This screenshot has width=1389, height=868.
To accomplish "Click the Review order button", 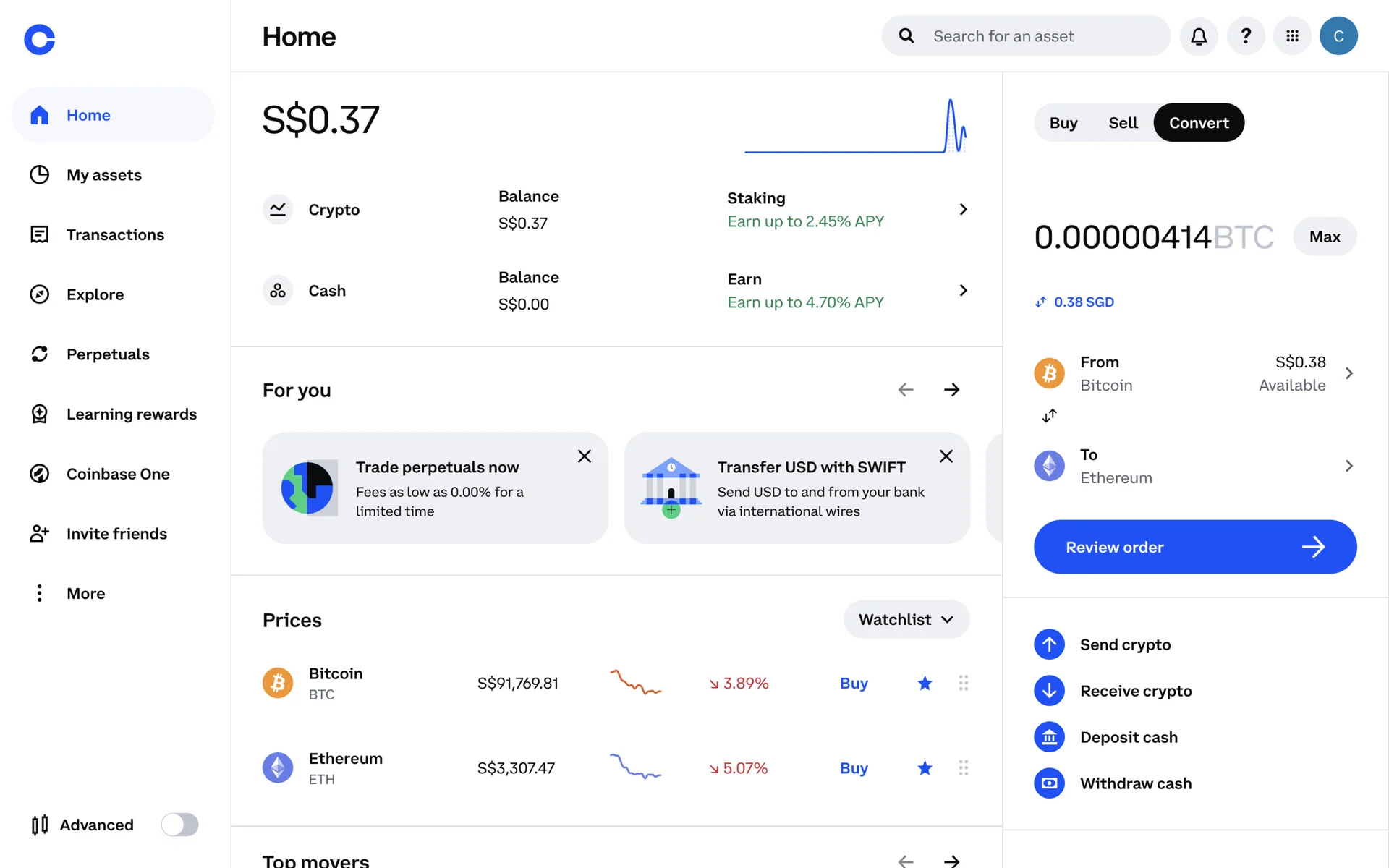I will click(x=1194, y=547).
